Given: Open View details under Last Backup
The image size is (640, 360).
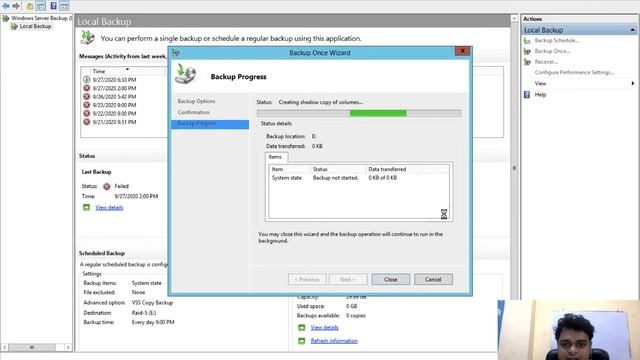Looking at the screenshot, I should point(109,208).
